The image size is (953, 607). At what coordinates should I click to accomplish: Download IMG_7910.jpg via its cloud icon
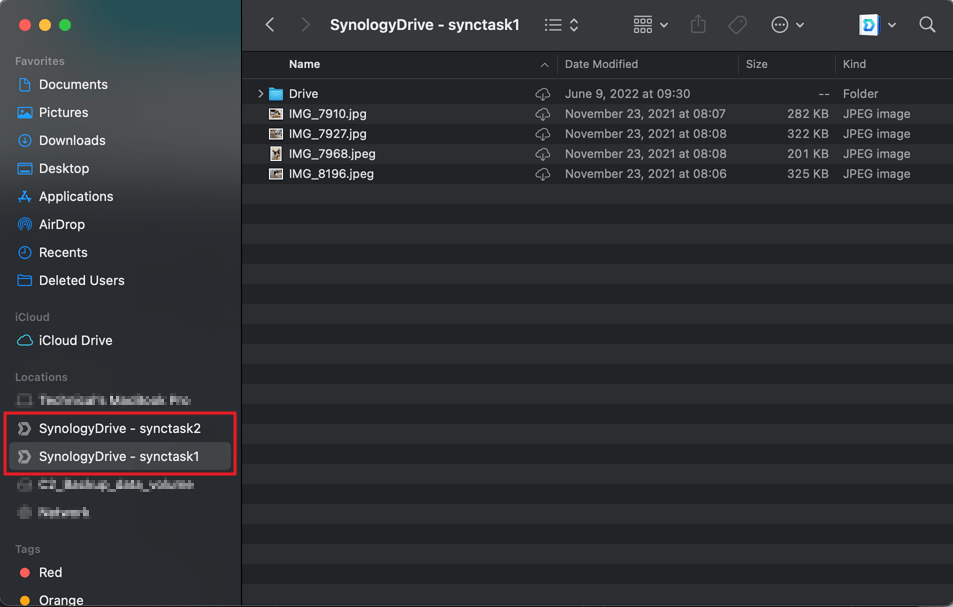tap(543, 114)
